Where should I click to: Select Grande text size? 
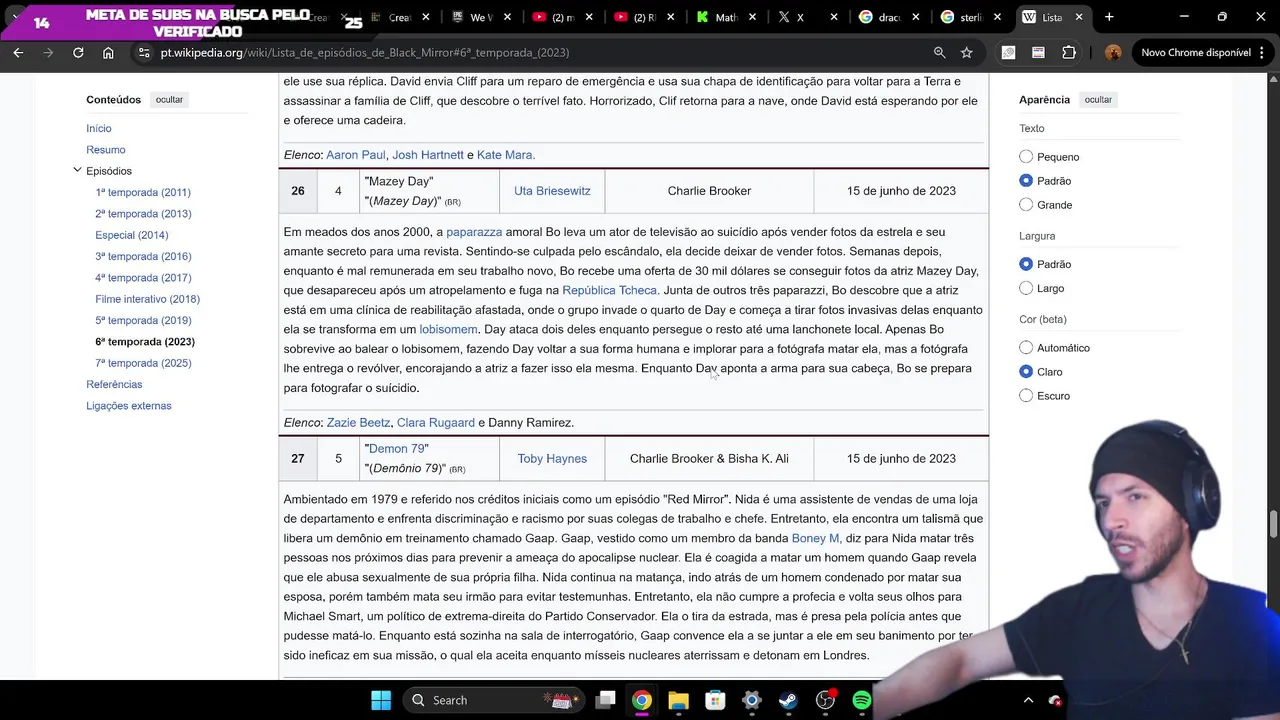tap(1026, 205)
